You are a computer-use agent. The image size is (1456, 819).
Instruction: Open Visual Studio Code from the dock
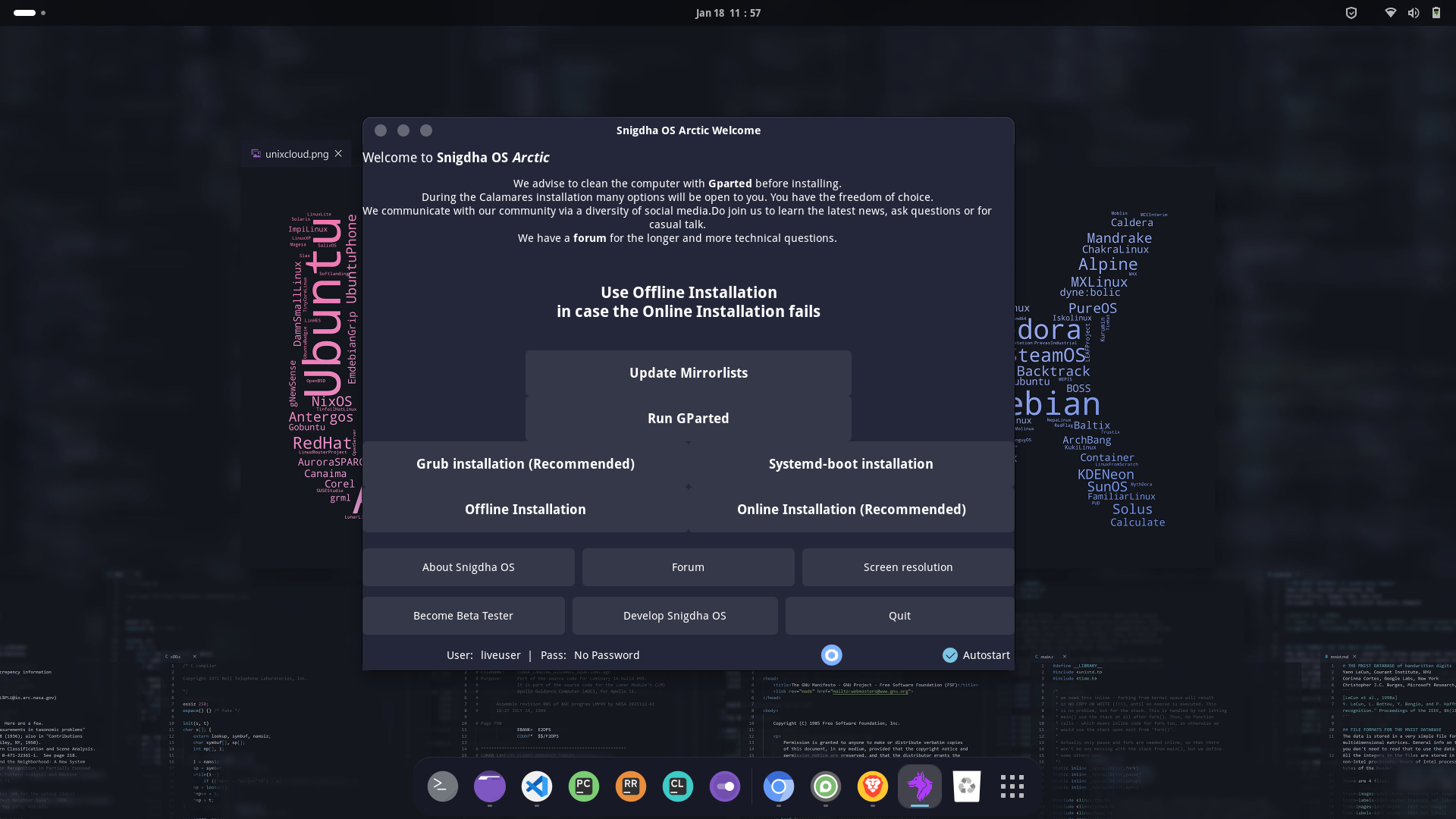point(537,786)
